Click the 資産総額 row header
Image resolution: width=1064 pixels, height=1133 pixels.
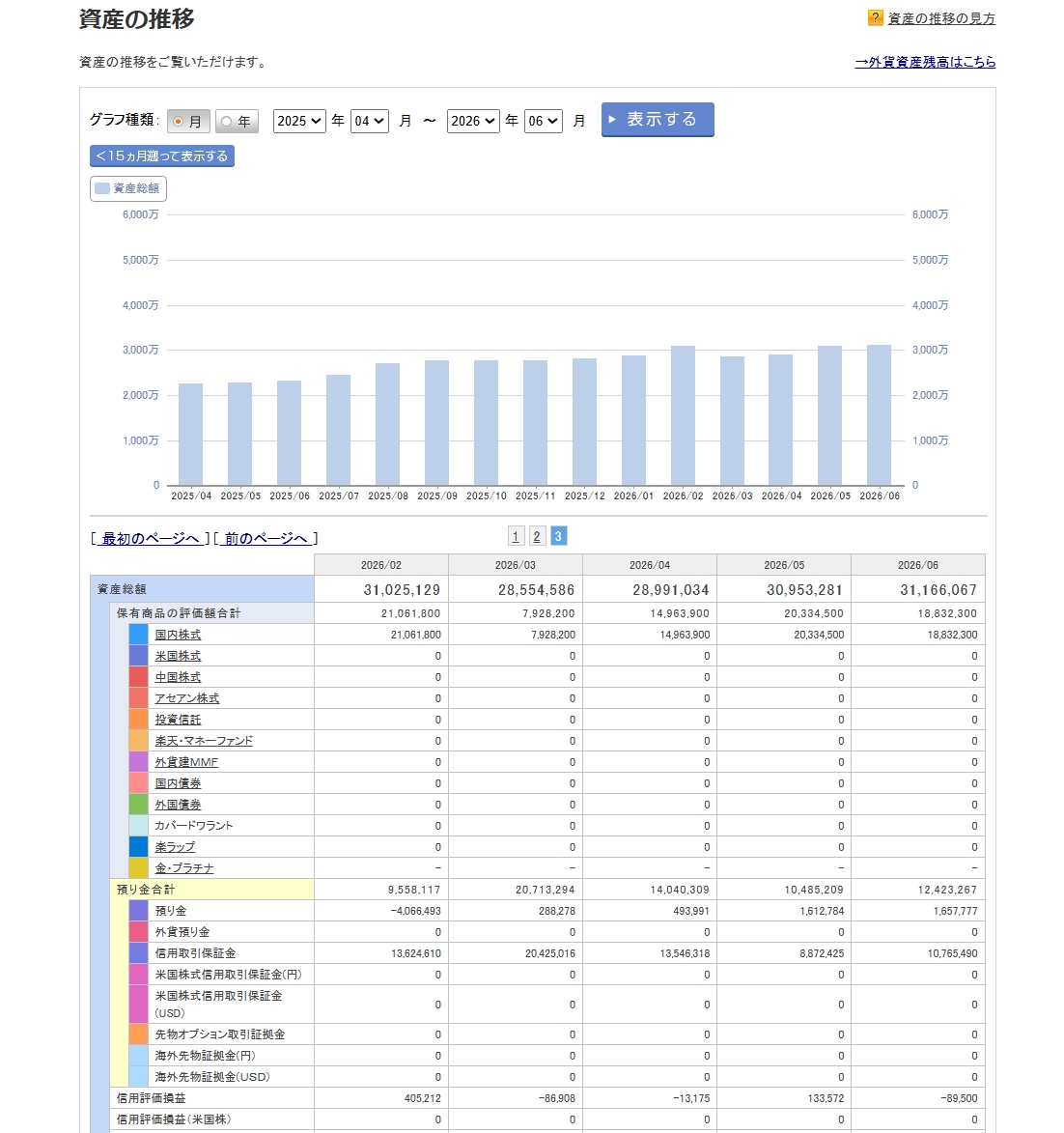tap(202, 589)
